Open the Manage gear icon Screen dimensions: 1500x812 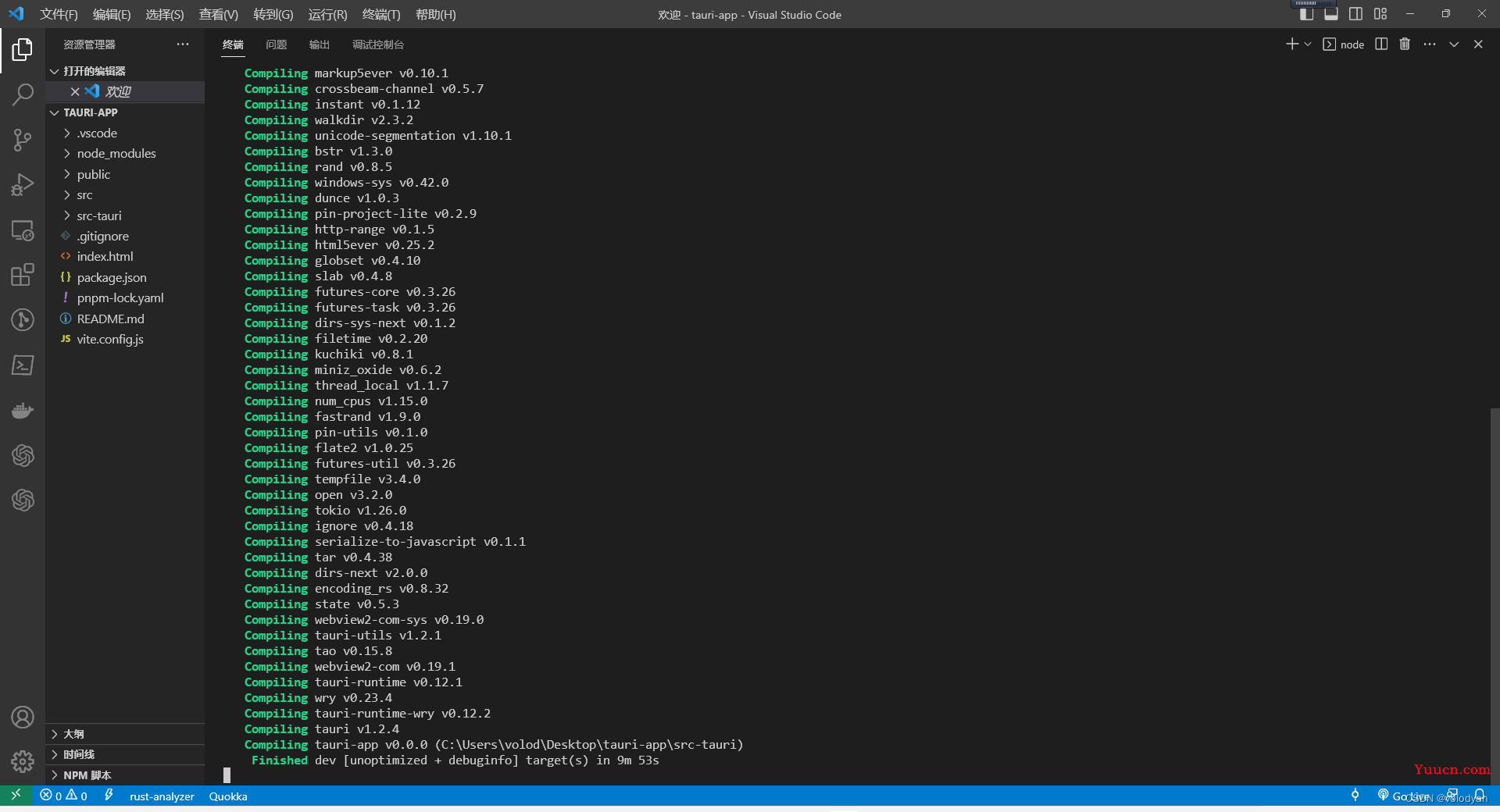23,761
